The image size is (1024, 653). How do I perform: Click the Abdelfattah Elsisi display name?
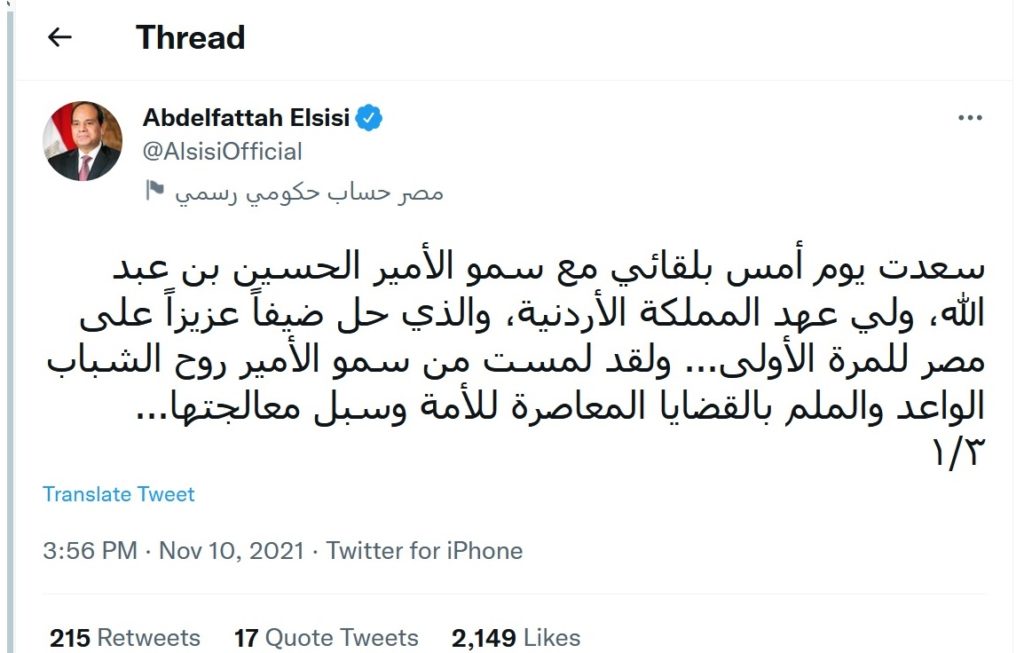[246, 119]
